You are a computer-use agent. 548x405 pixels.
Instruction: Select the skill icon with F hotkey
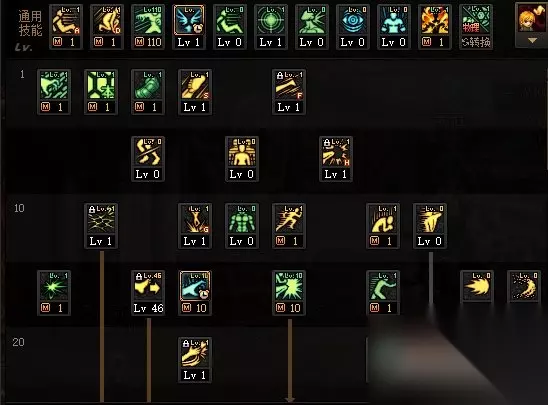(289, 92)
